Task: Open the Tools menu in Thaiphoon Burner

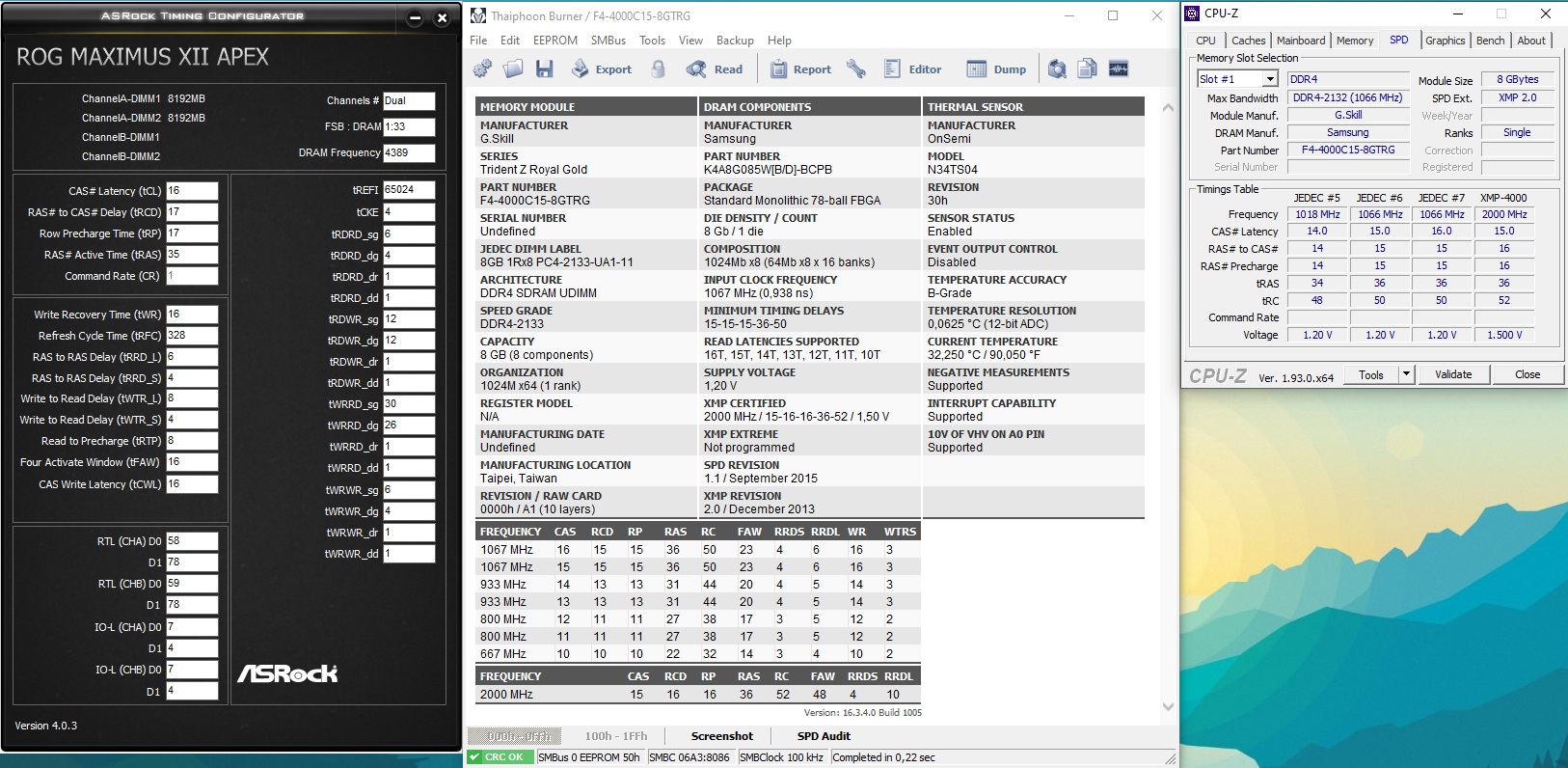Action: (653, 41)
